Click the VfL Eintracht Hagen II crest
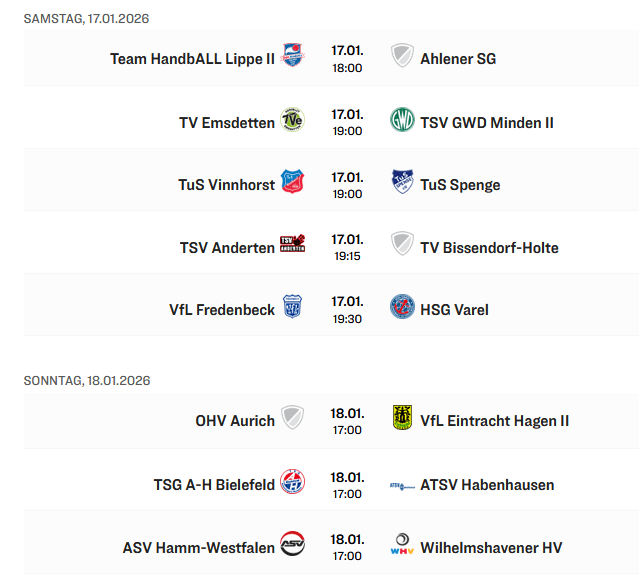This screenshot has height=574, width=639. 402,419
